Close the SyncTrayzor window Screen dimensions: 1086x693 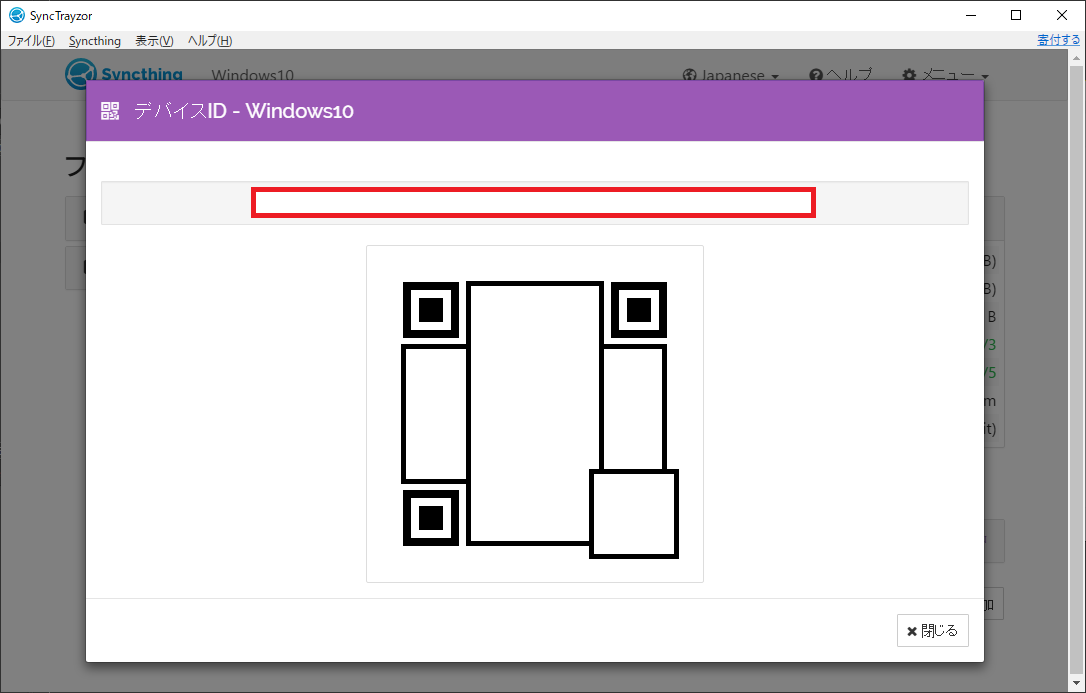pyautogui.click(x=1062, y=15)
